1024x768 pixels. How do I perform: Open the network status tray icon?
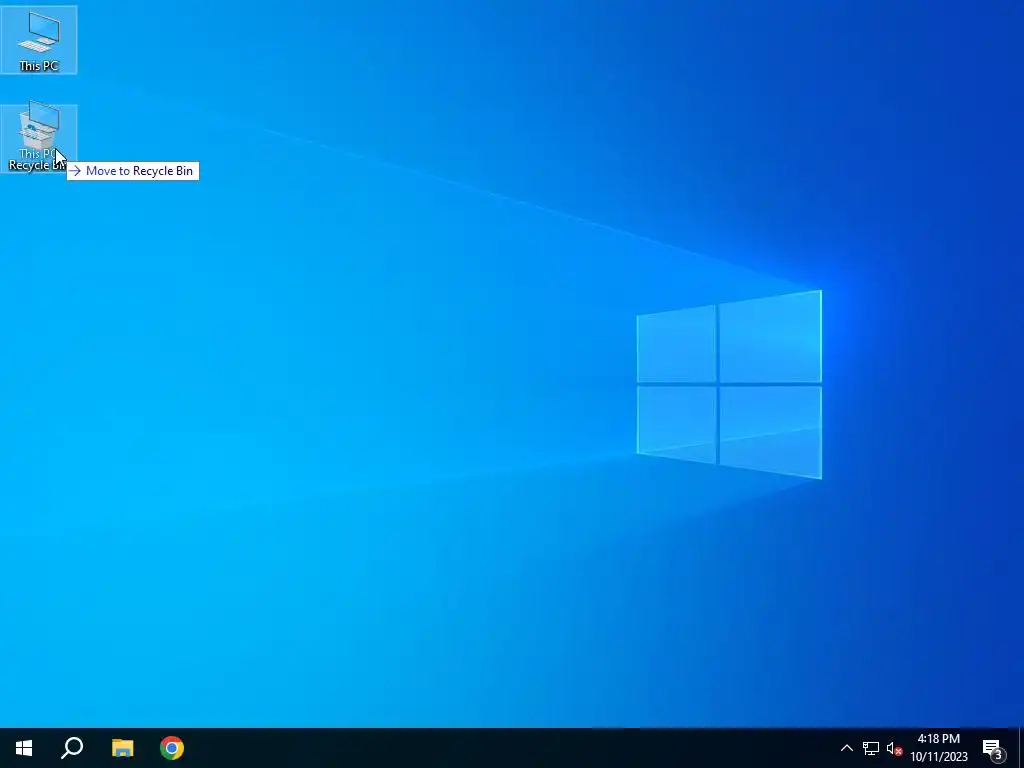pyautogui.click(x=871, y=748)
